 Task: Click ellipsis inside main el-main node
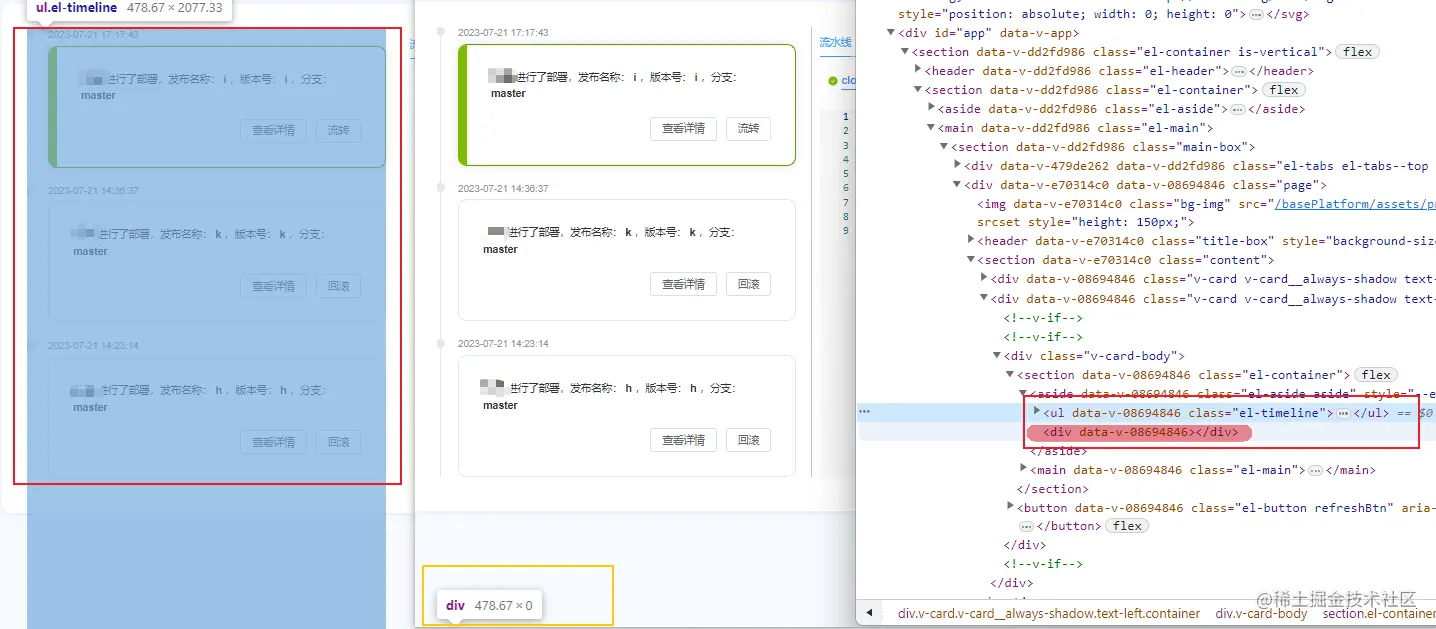(x=1315, y=470)
